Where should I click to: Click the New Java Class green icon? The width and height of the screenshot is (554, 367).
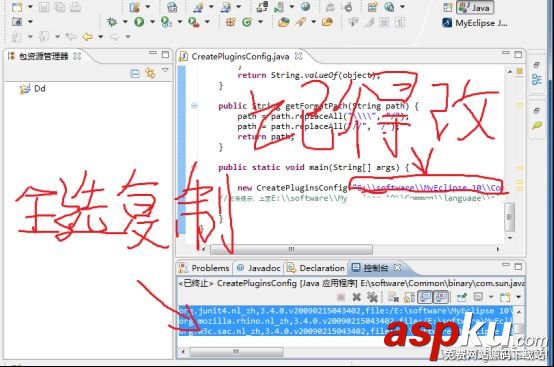[x=247, y=22]
